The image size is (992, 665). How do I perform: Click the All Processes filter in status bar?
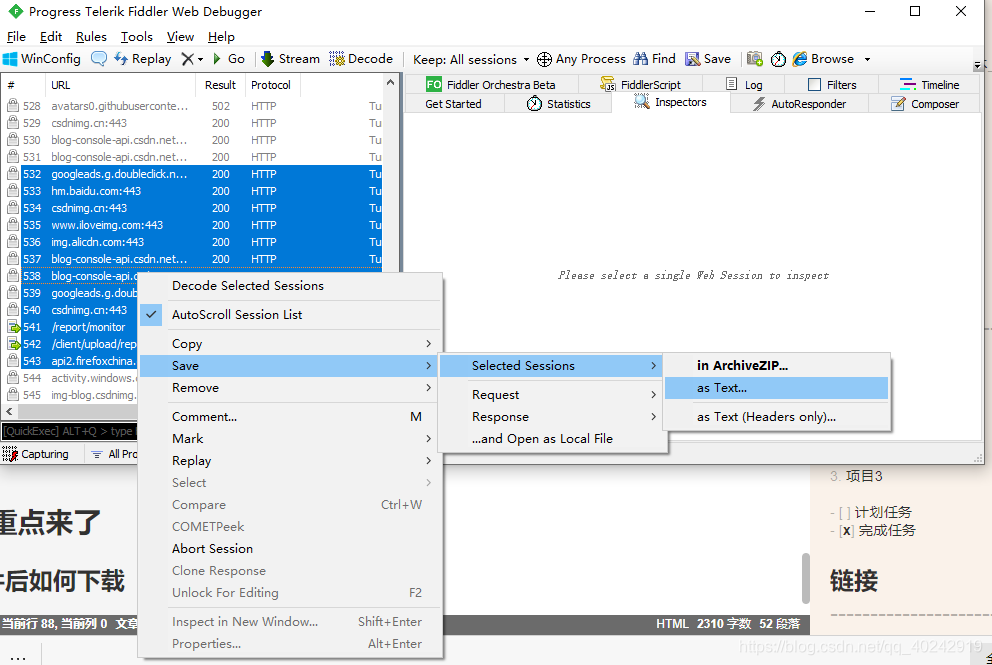coord(114,454)
